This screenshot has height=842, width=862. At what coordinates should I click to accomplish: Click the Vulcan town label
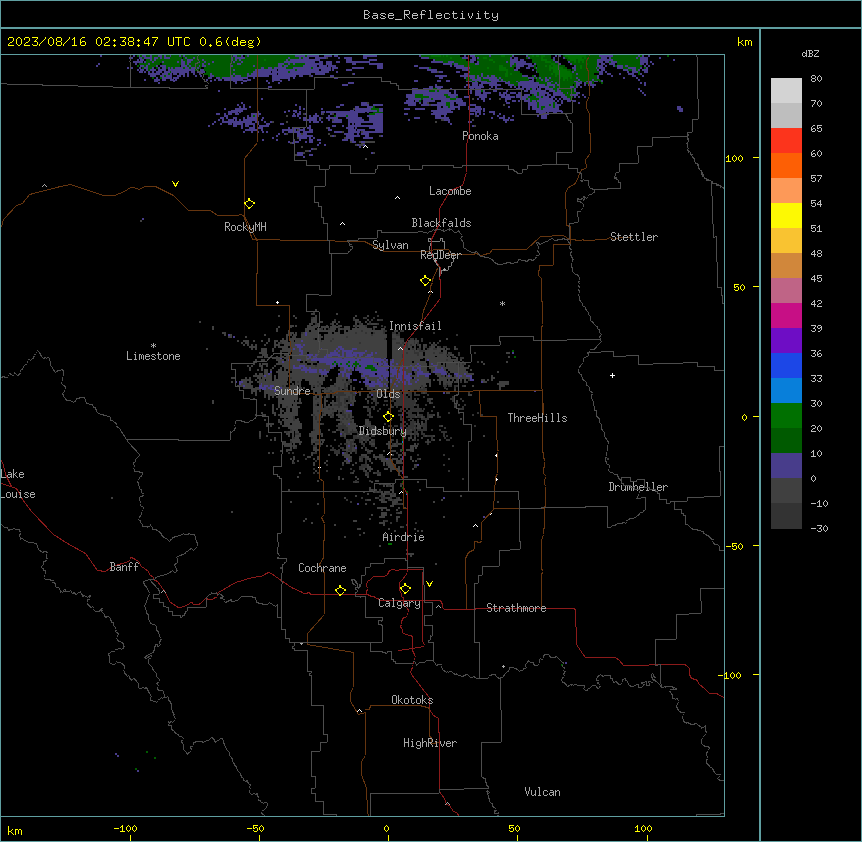coord(543,792)
